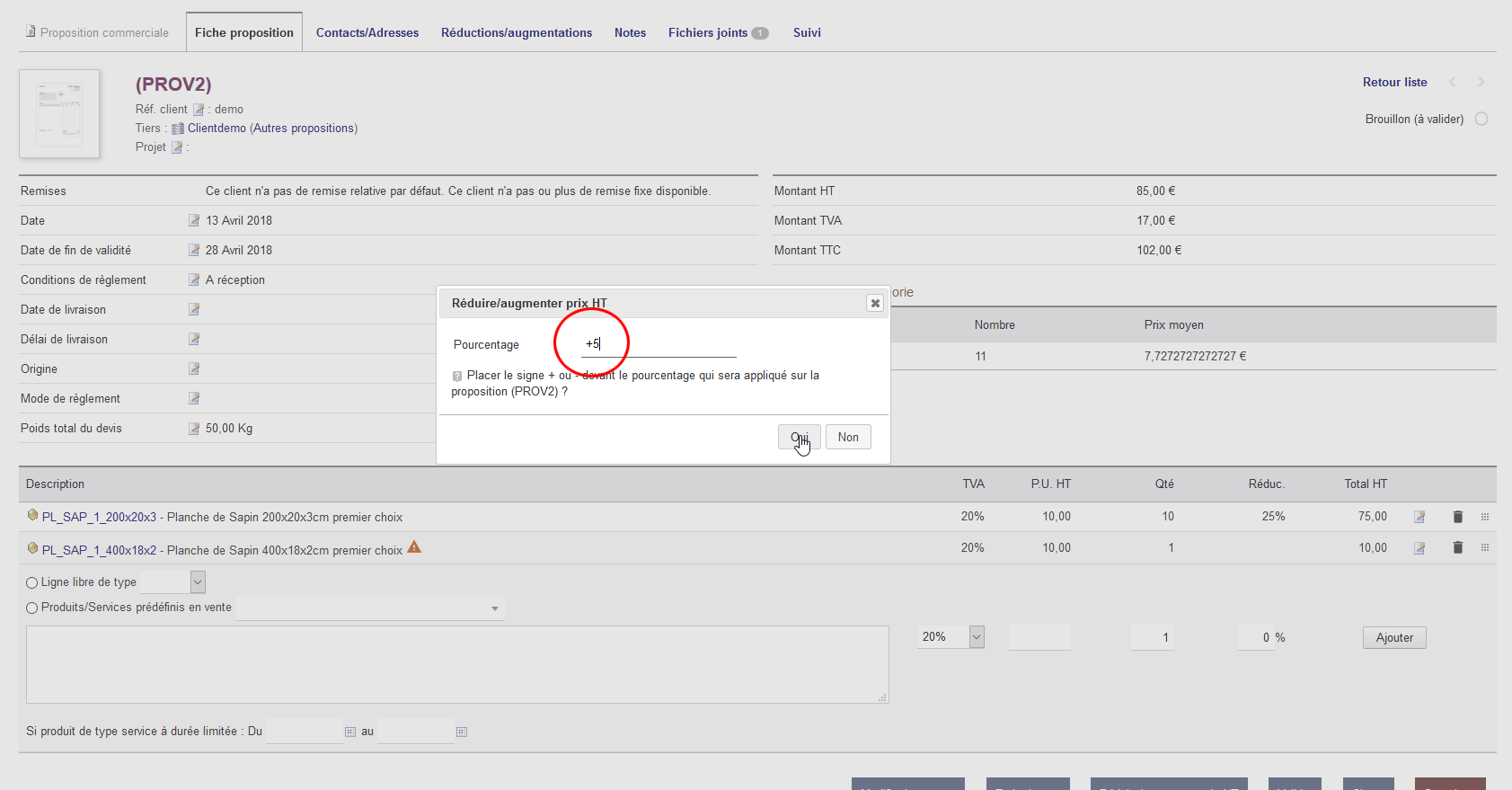Open calendar picker for Du start date
Screen dimensions: 1512x790
(350, 732)
